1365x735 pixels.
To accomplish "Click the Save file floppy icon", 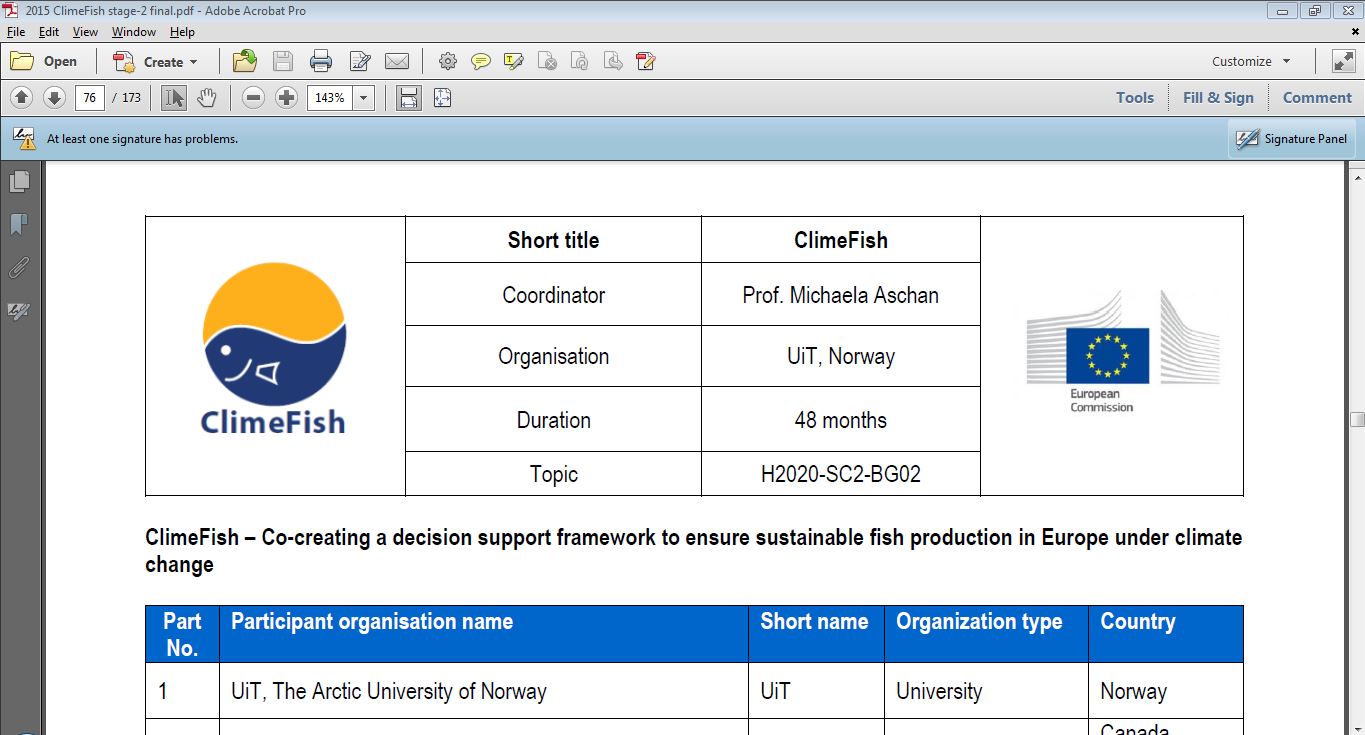I will (x=283, y=61).
